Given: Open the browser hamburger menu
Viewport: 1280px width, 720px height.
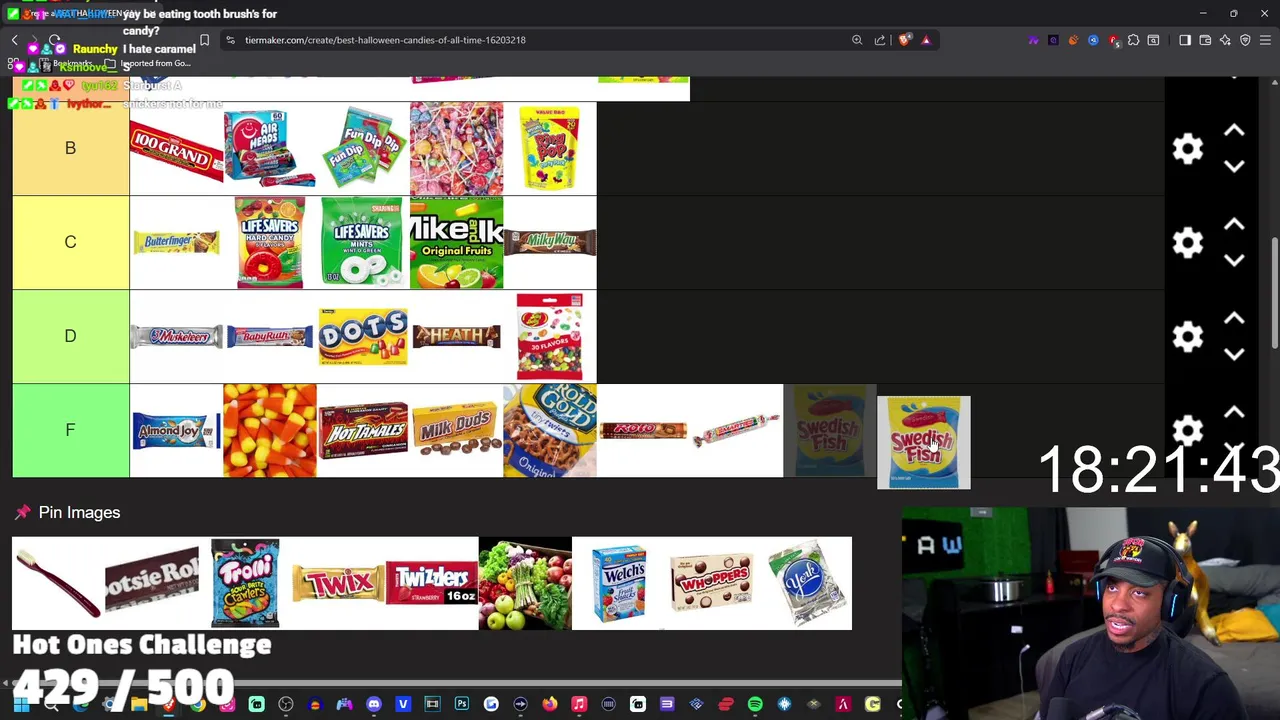Looking at the screenshot, I should [1265, 40].
